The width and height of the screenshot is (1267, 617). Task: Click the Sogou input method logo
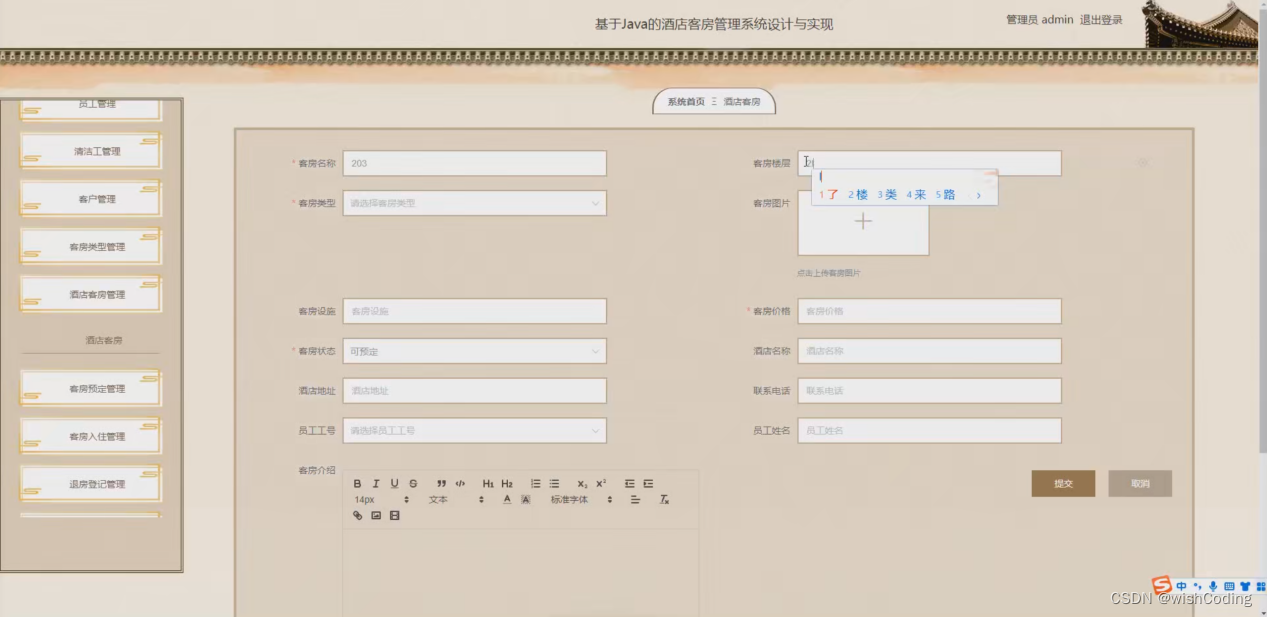pyautogui.click(x=1161, y=586)
